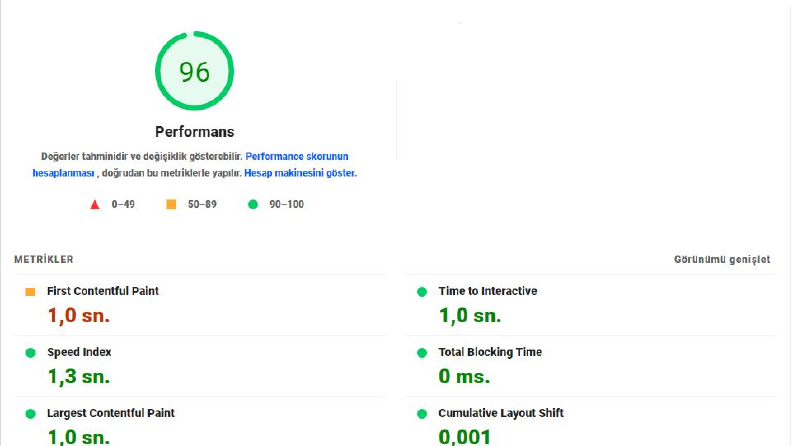The height and width of the screenshot is (446, 793).
Task: Click the red 1,0 sn. First Contentful Paint value
Action: click(78, 316)
